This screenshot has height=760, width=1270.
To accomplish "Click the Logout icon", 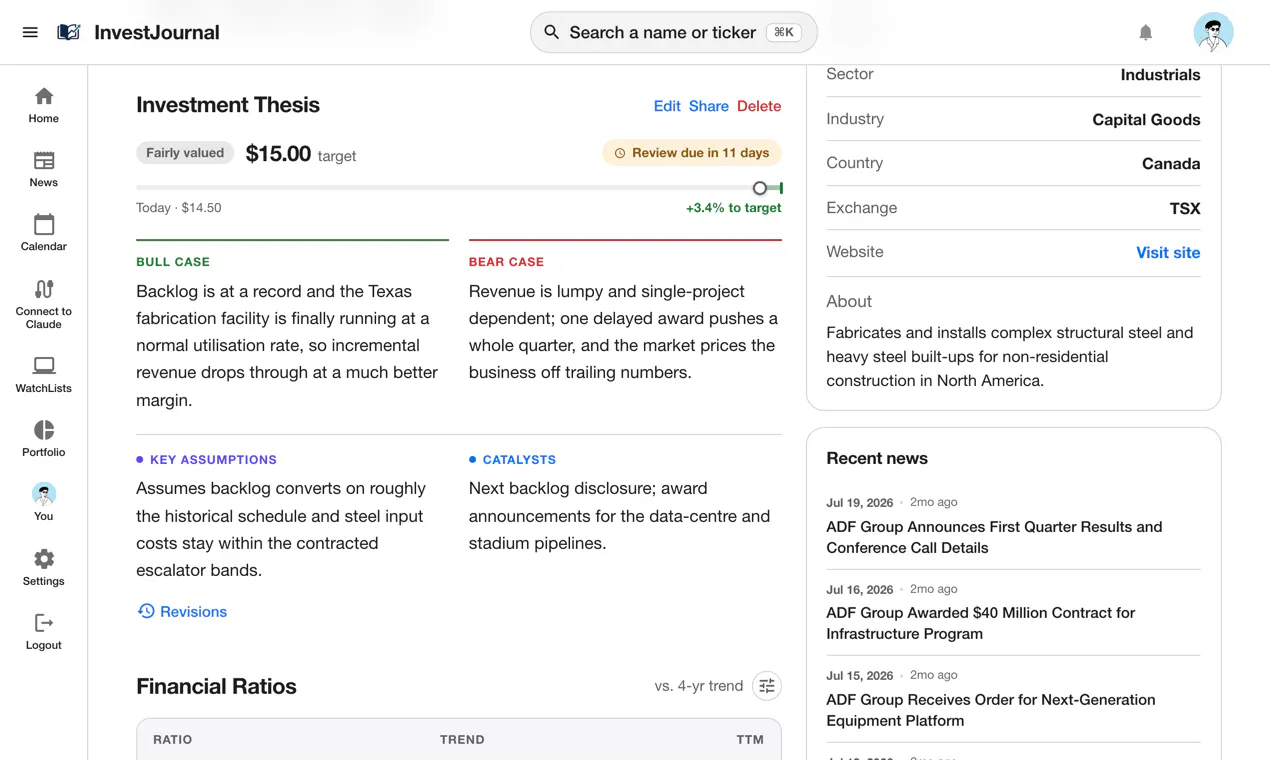I will (x=44, y=623).
